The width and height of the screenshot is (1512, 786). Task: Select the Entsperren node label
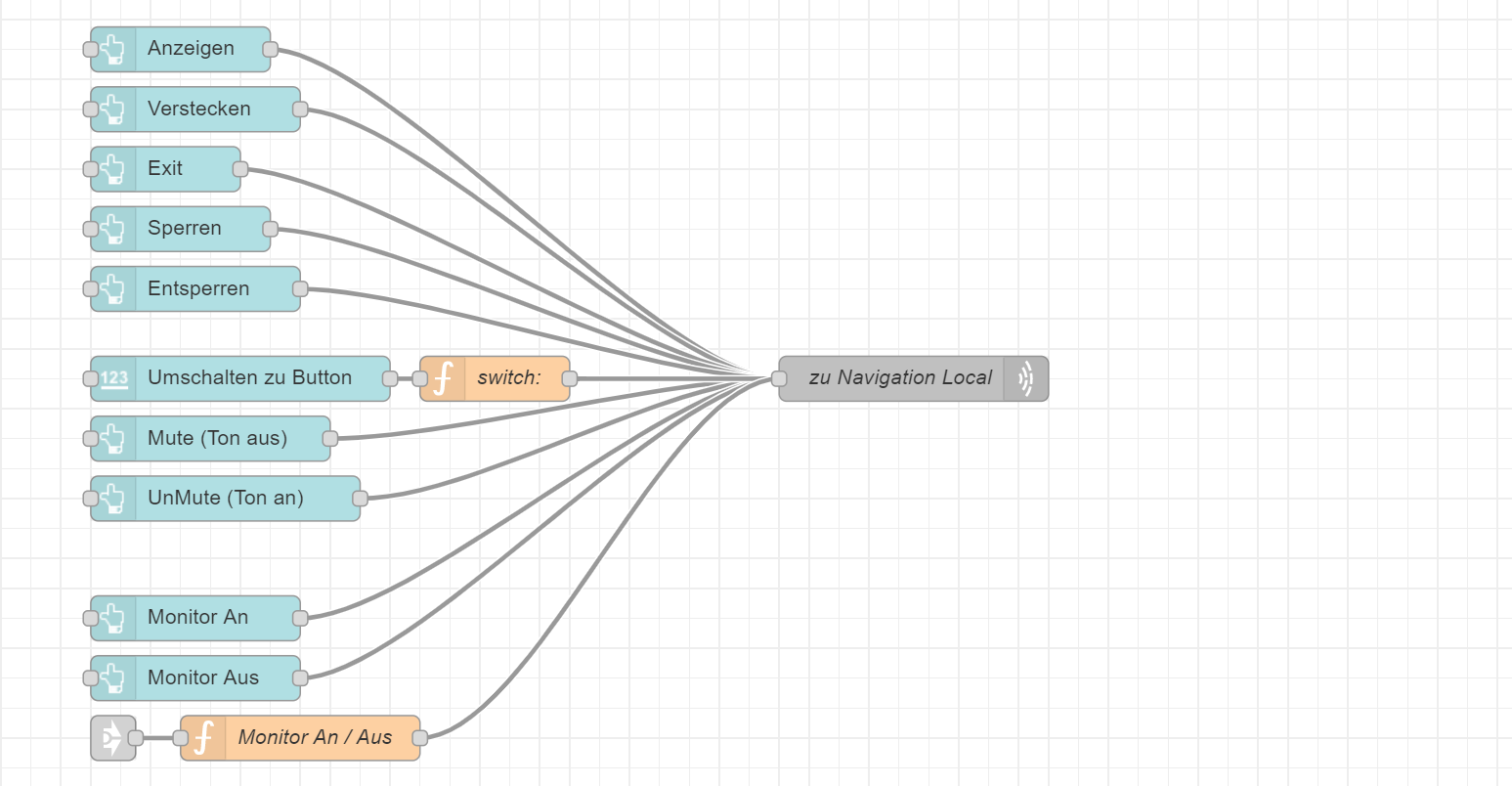(198, 288)
